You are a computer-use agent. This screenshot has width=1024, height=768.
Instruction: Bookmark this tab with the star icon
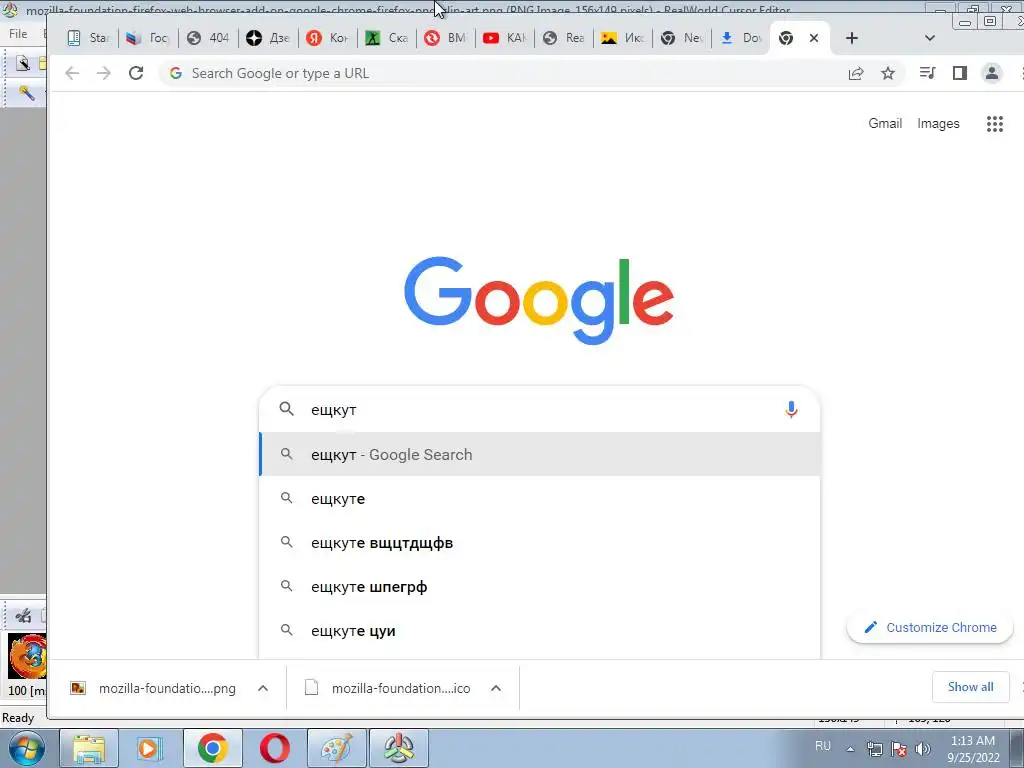(x=888, y=73)
